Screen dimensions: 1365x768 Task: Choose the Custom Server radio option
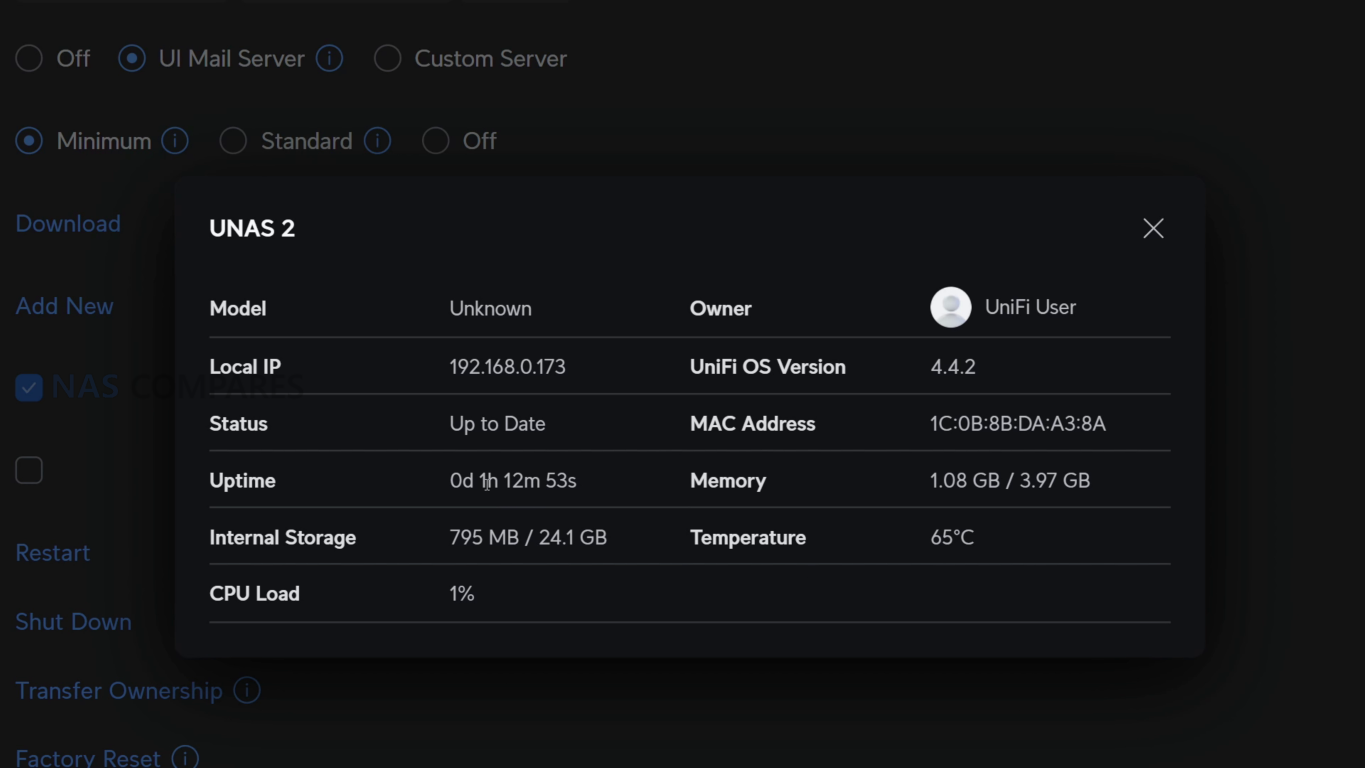click(387, 59)
